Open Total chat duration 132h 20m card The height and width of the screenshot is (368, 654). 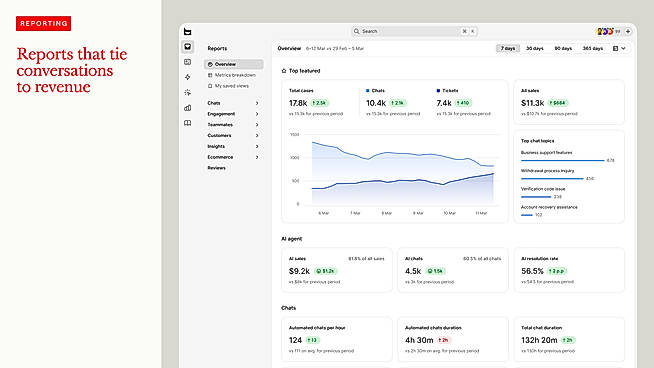pos(569,339)
